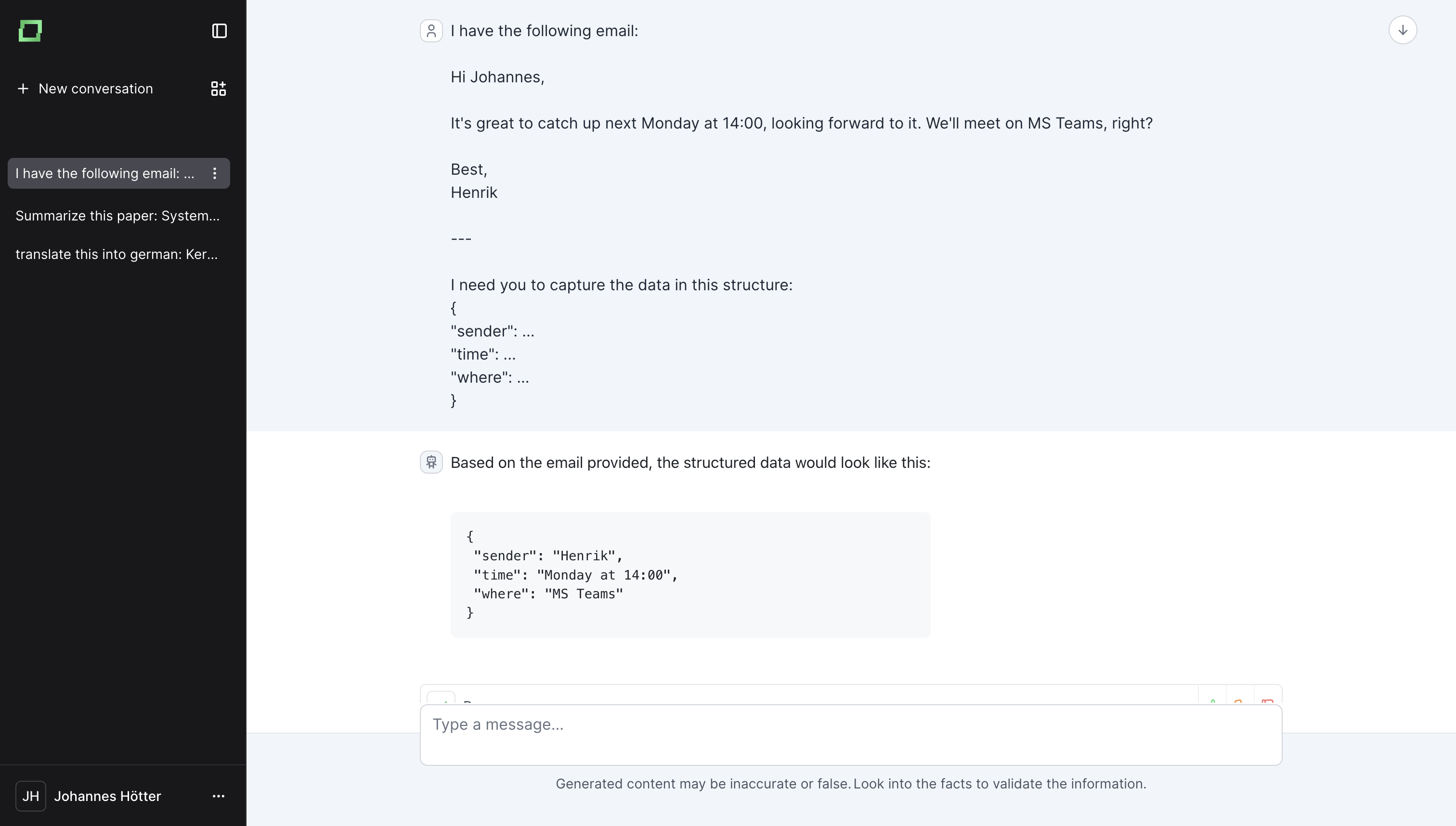Image resolution: width=1456 pixels, height=826 pixels.
Task: Toggle the red negative feedback rating
Action: 1268,702
